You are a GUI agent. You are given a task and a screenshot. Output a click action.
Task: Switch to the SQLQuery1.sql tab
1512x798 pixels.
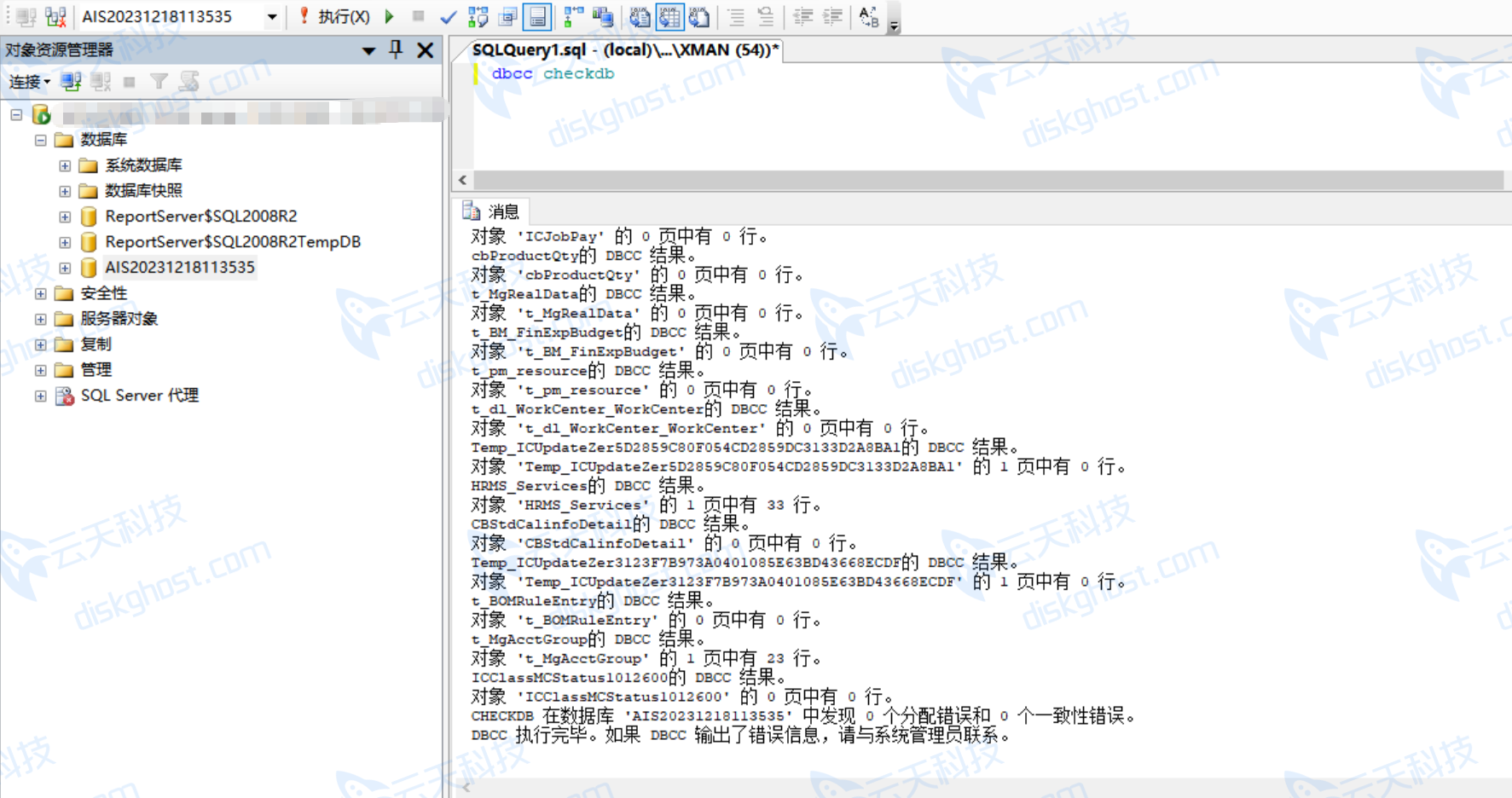[624, 50]
